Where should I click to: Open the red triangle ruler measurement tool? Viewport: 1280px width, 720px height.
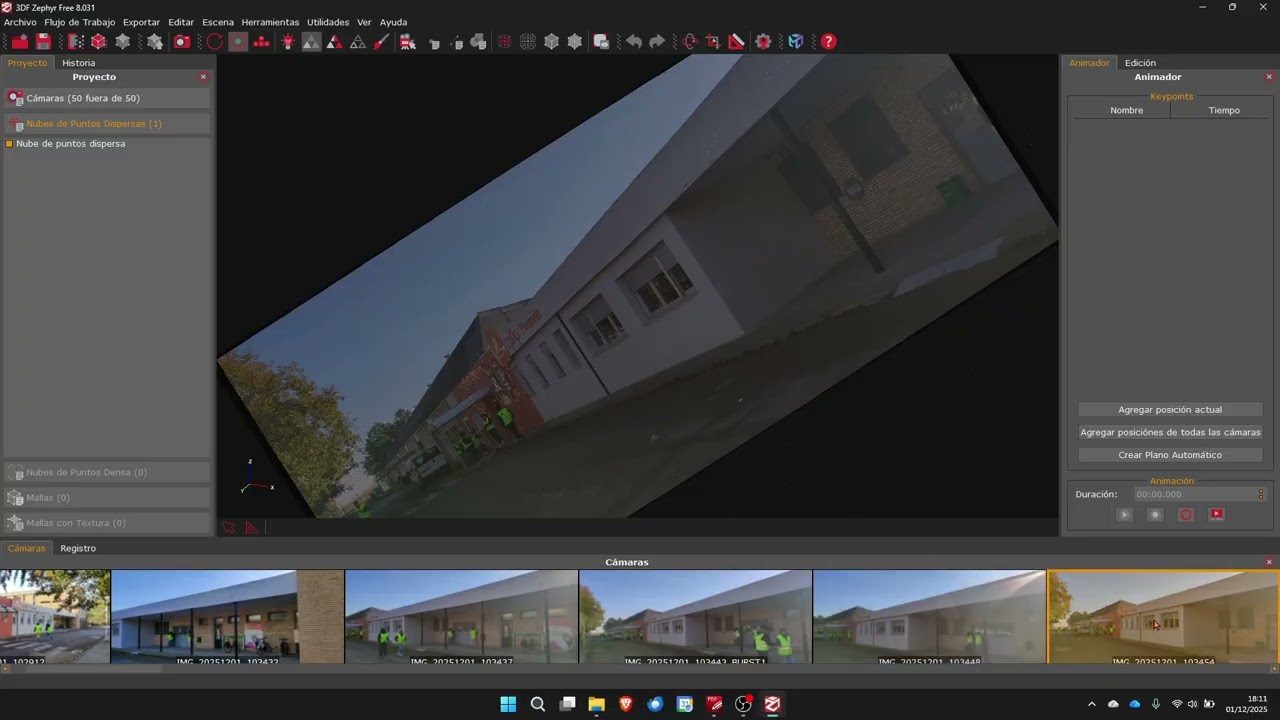[737, 41]
